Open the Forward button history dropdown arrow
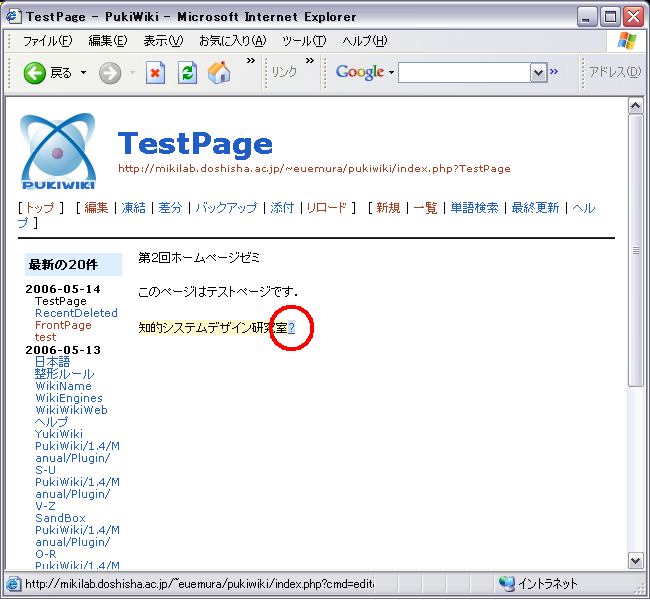This screenshot has height=600, width=650. click(133, 73)
